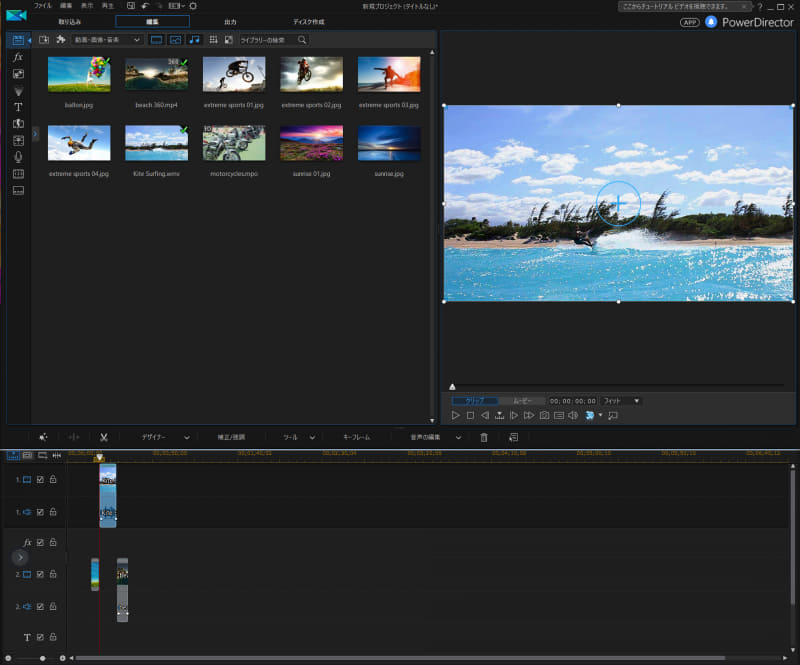This screenshot has width=800, height=665.
Task: Open the Effect Room (fx) in sidebar
Action: point(18,57)
